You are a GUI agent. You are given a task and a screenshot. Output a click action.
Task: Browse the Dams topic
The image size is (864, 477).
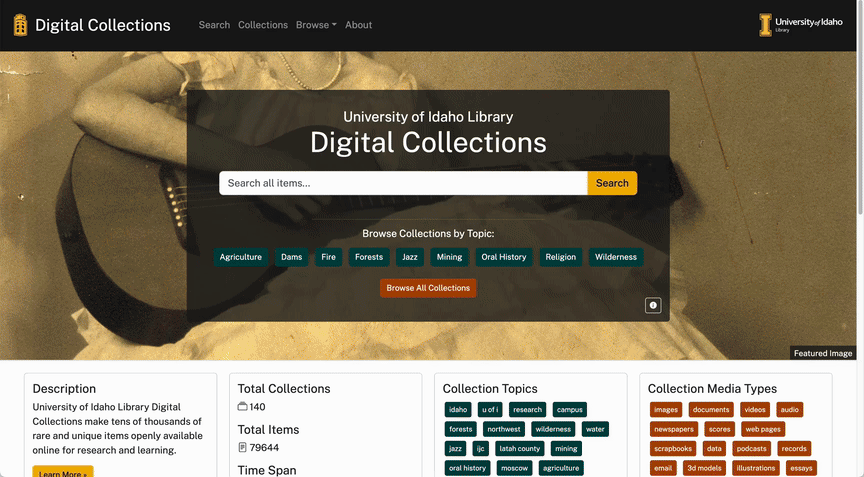pos(291,257)
